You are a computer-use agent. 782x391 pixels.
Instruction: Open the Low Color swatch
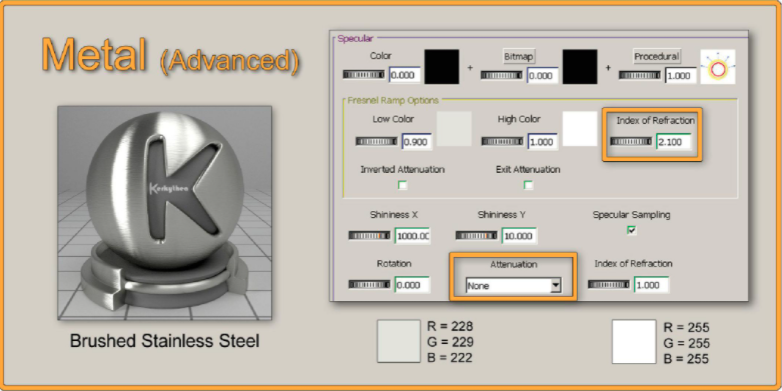click(454, 129)
